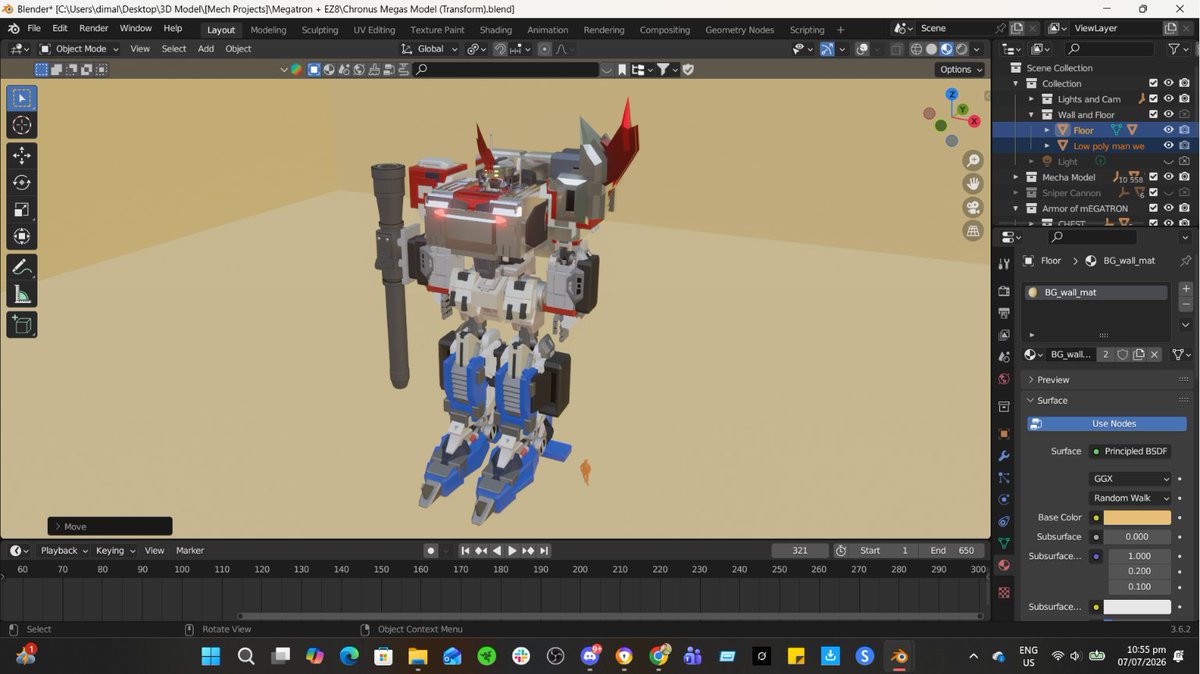Select the combined Transform tool

pyautogui.click(x=22, y=237)
